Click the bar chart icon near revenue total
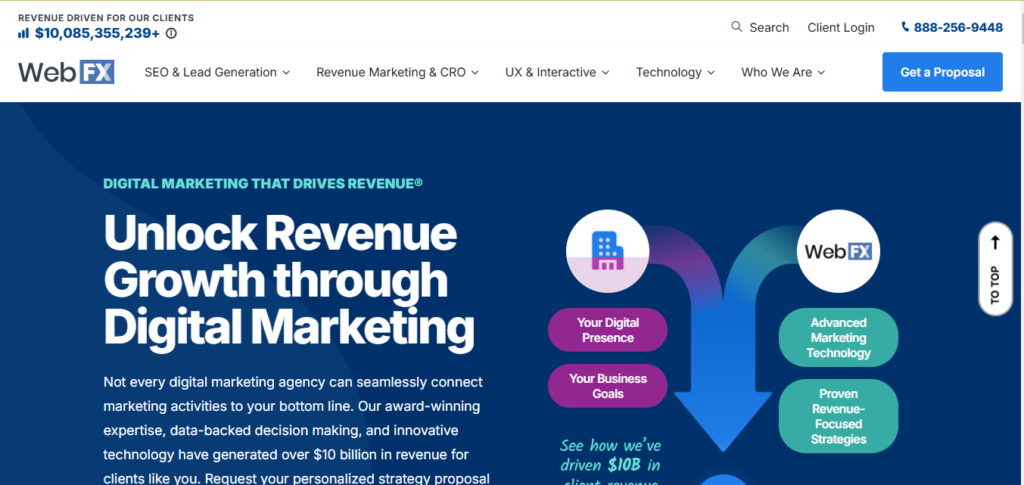 [x=23, y=33]
